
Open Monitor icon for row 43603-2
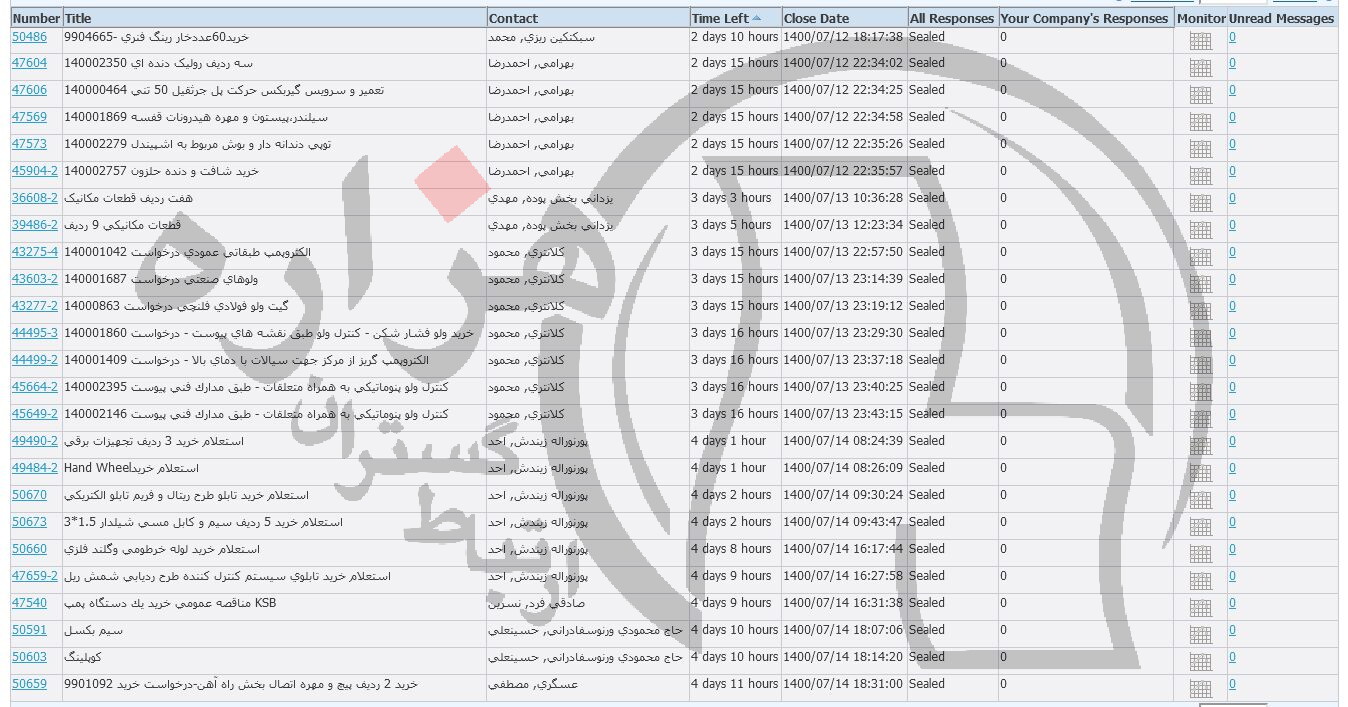tap(1200, 284)
